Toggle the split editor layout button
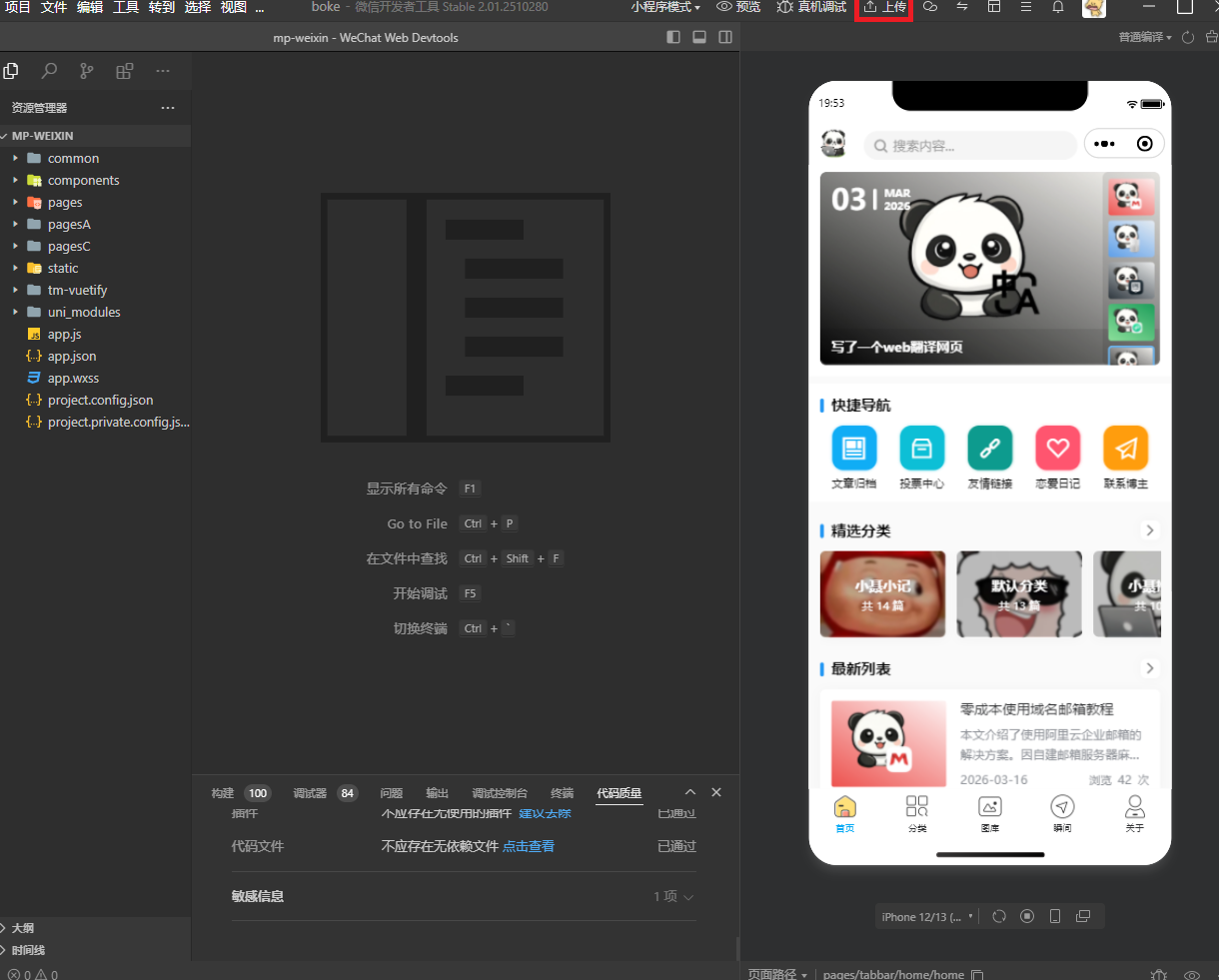Viewport: 1219px width, 980px height. [725, 37]
